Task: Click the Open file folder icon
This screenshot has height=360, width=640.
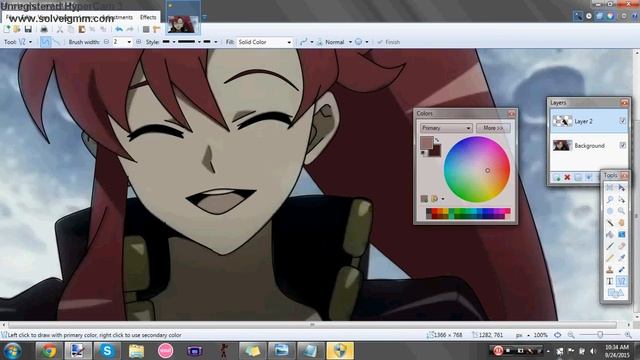Action: (x=17, y=29)
